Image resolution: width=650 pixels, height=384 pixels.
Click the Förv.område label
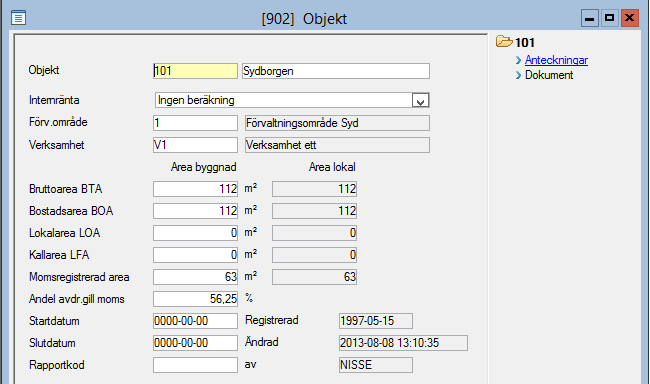[x=58, y=122]
